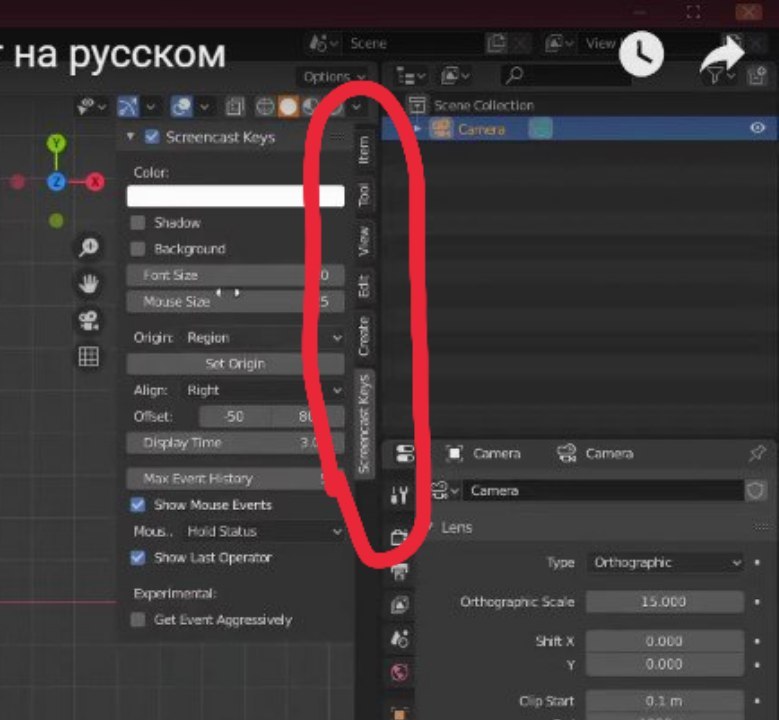The height and width of the screenshot is (720, 779).
Task: Open Render properties tab icon
Action: [399, 536]
